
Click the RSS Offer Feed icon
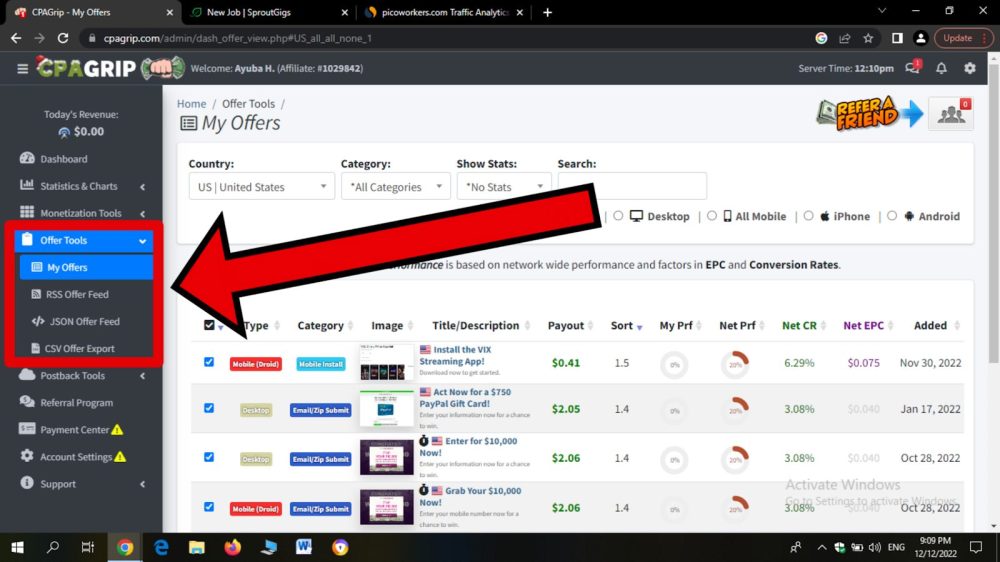(x=36, y=294)
